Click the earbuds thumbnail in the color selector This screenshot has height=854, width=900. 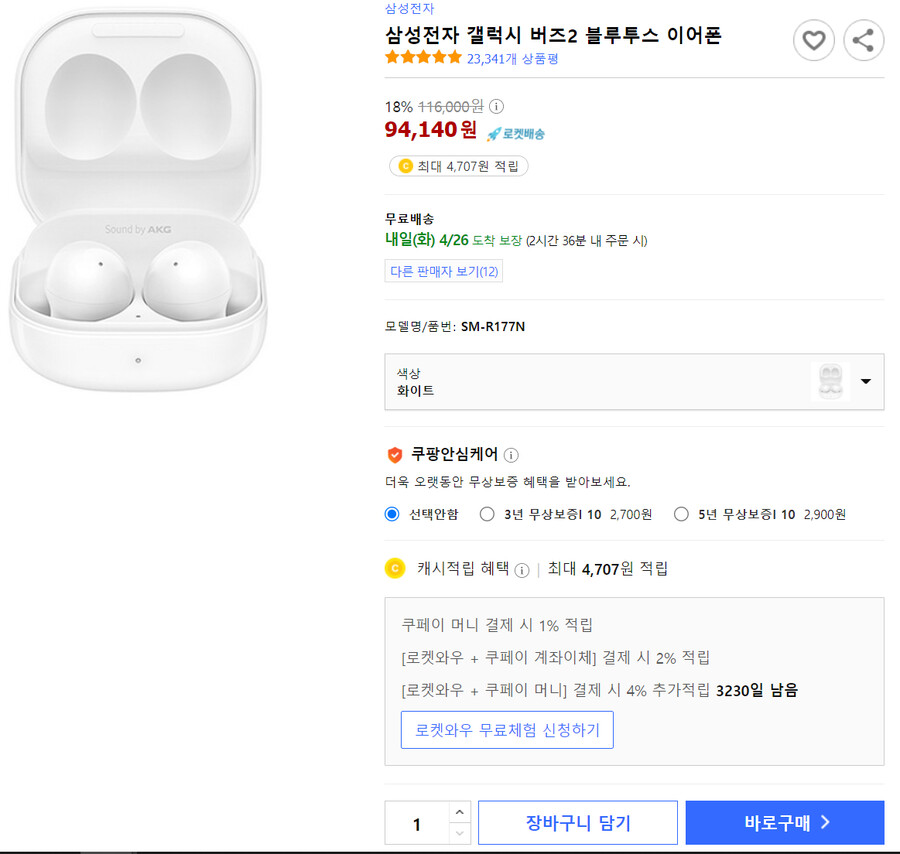tap(831, 382)
